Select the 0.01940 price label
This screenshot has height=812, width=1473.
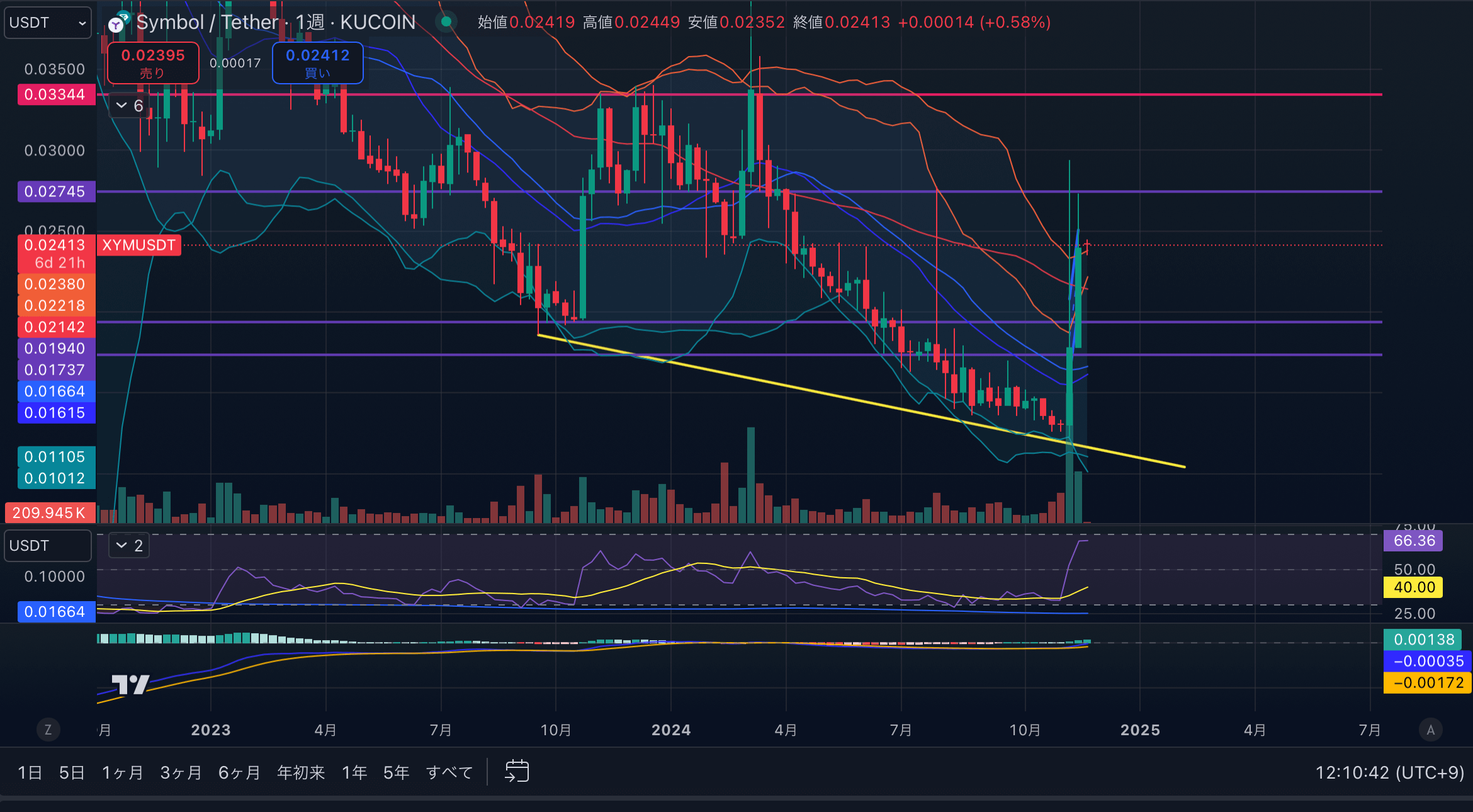(x=55, y=348)
